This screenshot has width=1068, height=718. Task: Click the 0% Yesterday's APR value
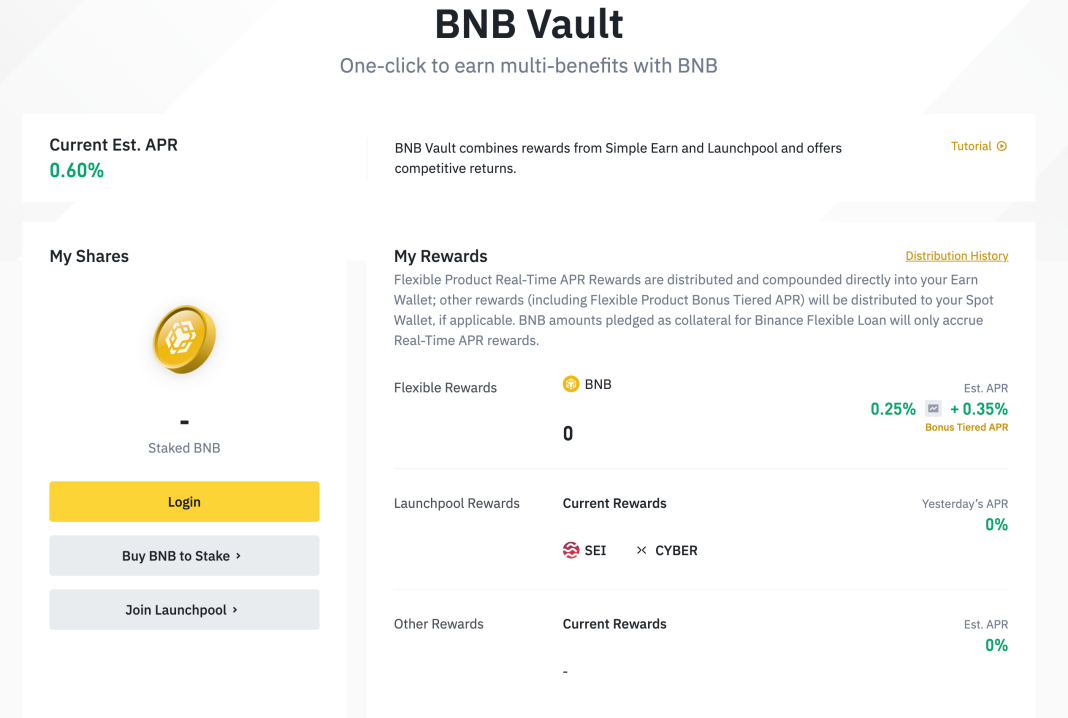996,524
